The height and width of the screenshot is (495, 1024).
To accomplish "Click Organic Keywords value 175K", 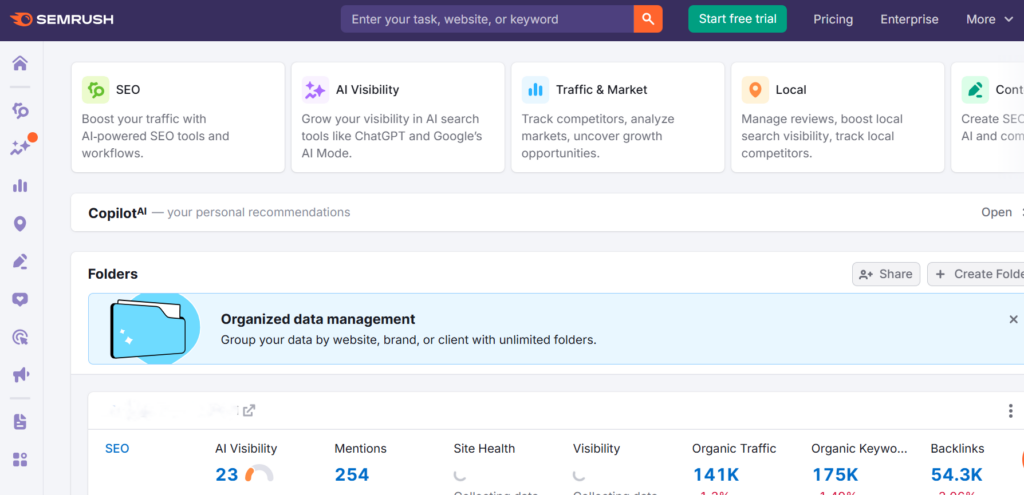I will (835, 474).
